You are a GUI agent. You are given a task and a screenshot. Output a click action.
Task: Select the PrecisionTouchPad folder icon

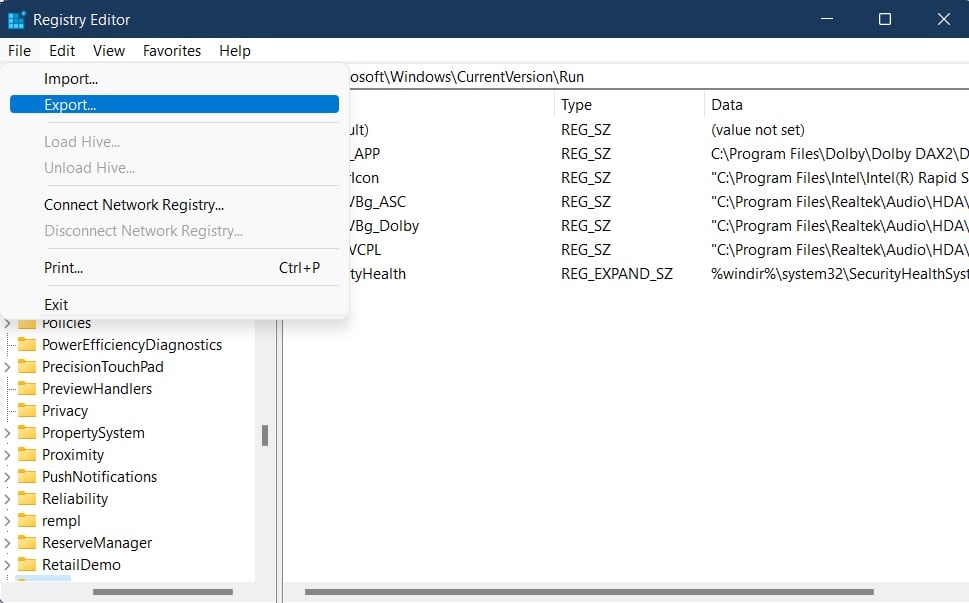coord(27,366)
